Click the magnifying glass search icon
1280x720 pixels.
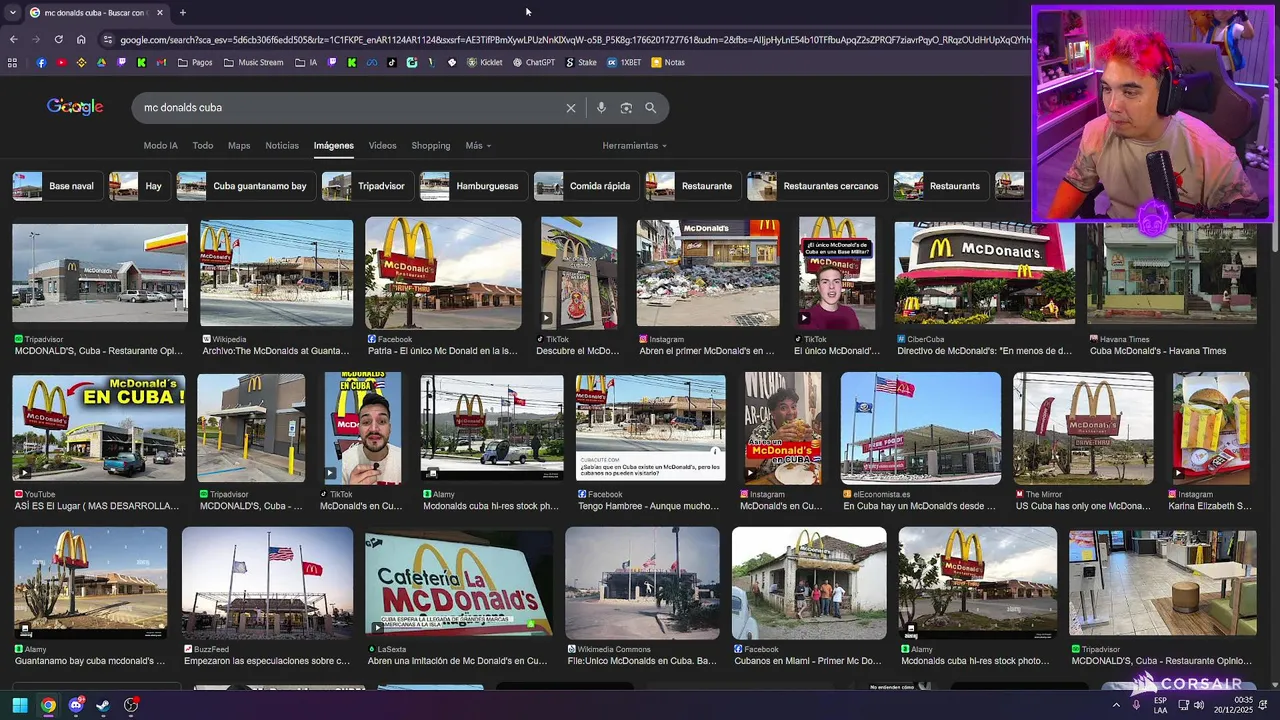(x=651, y=108)
